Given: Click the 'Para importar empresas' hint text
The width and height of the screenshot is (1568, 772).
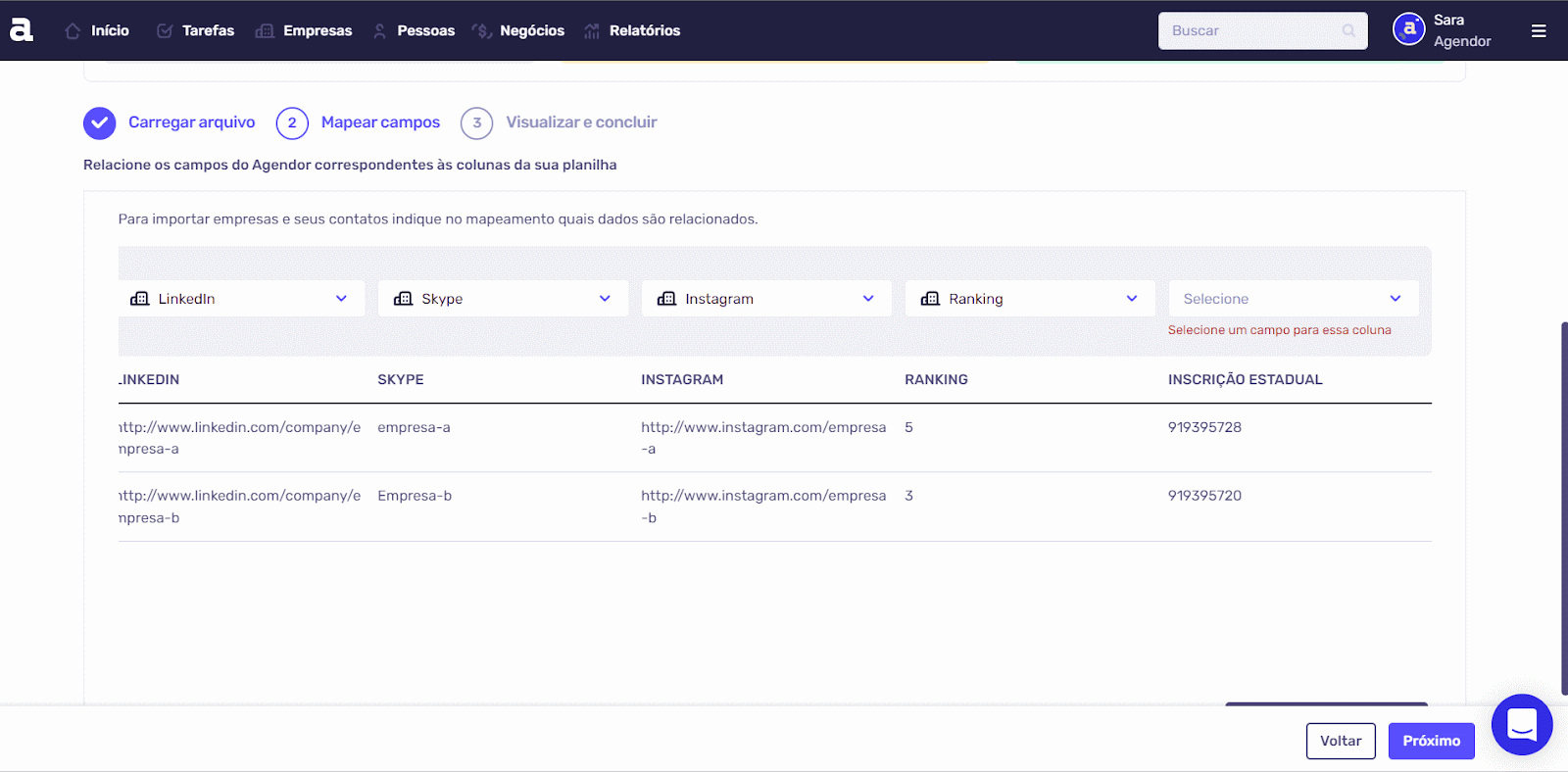Looking at the screenshot, I should 438,219.
